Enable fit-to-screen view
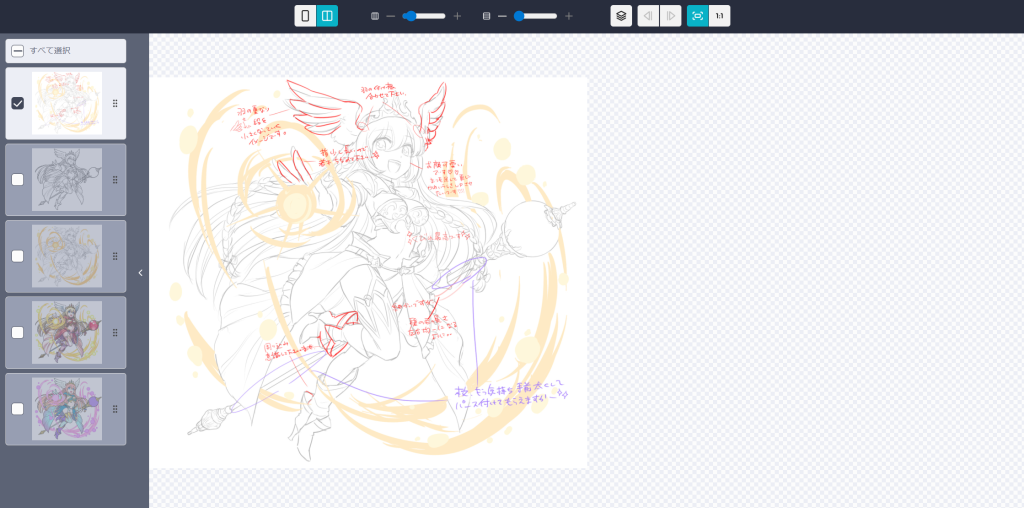The width and height of the screenshot is (1024, 508). [697, 16]
